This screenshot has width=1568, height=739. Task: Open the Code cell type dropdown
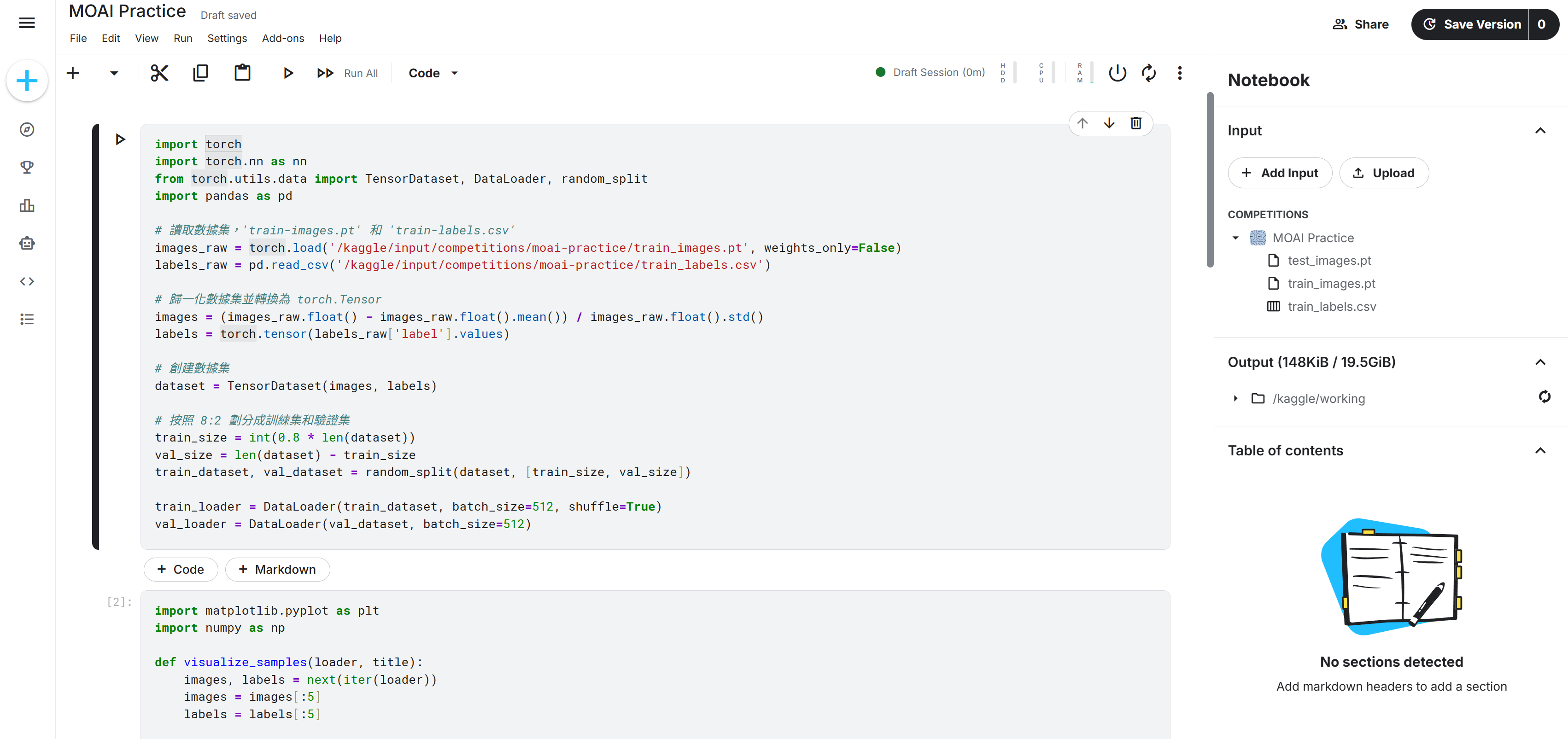tap(433, 73)
